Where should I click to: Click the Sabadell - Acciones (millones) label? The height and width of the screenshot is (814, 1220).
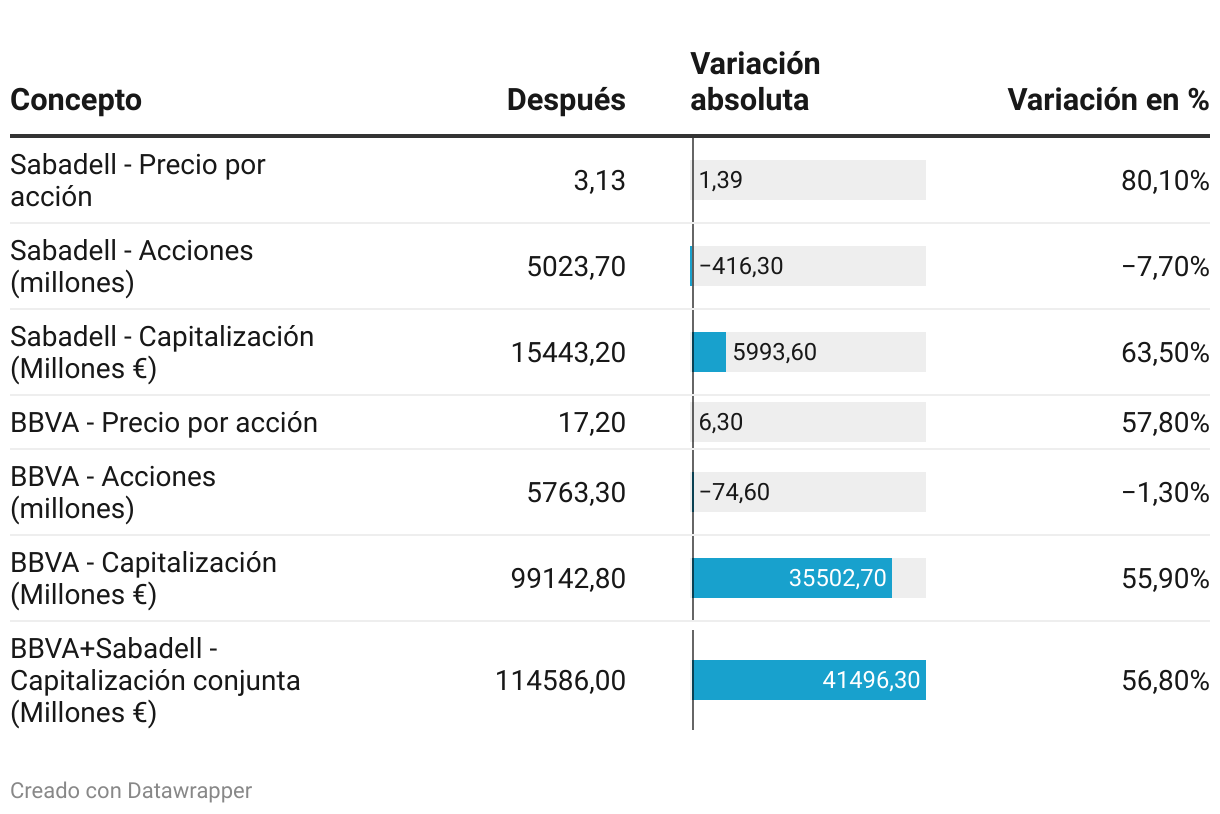132,266
